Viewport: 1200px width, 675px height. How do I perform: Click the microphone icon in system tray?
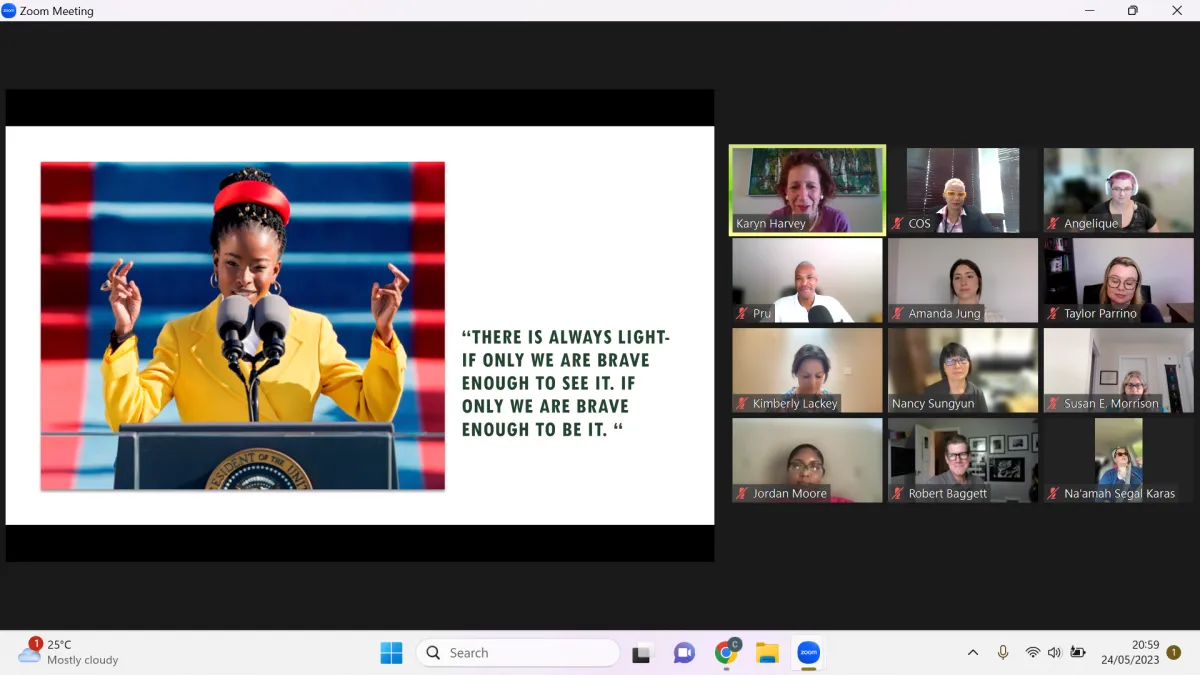[1003, 653]
